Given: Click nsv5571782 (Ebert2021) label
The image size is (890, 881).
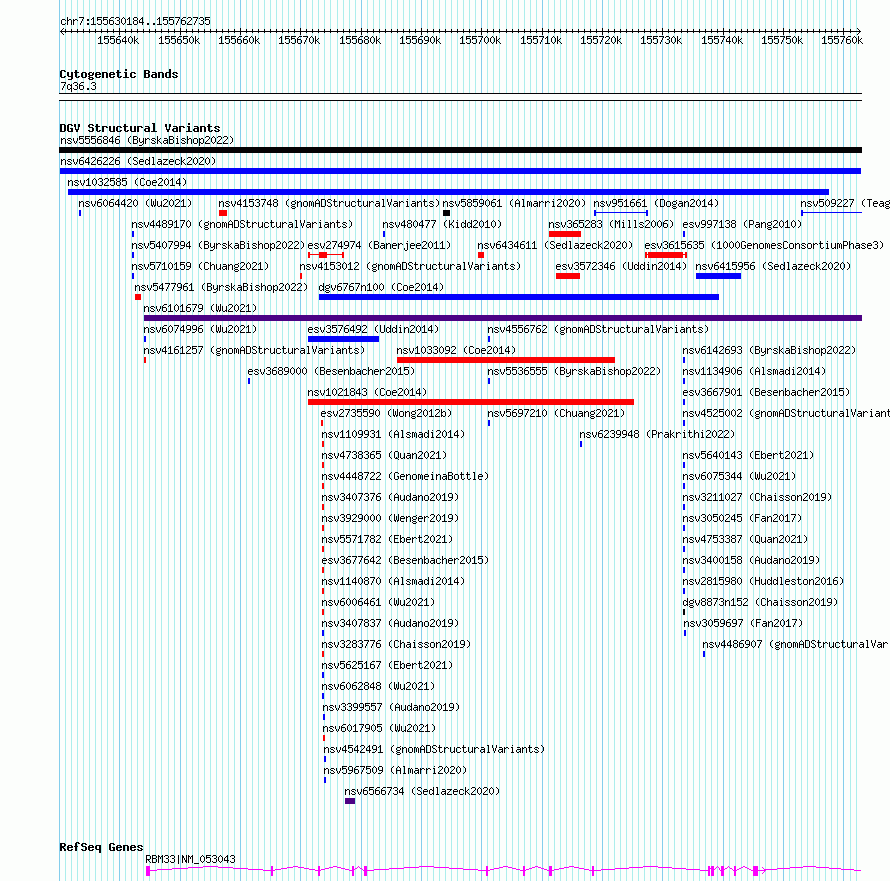Looking at the screenshot, I should 387,539.
